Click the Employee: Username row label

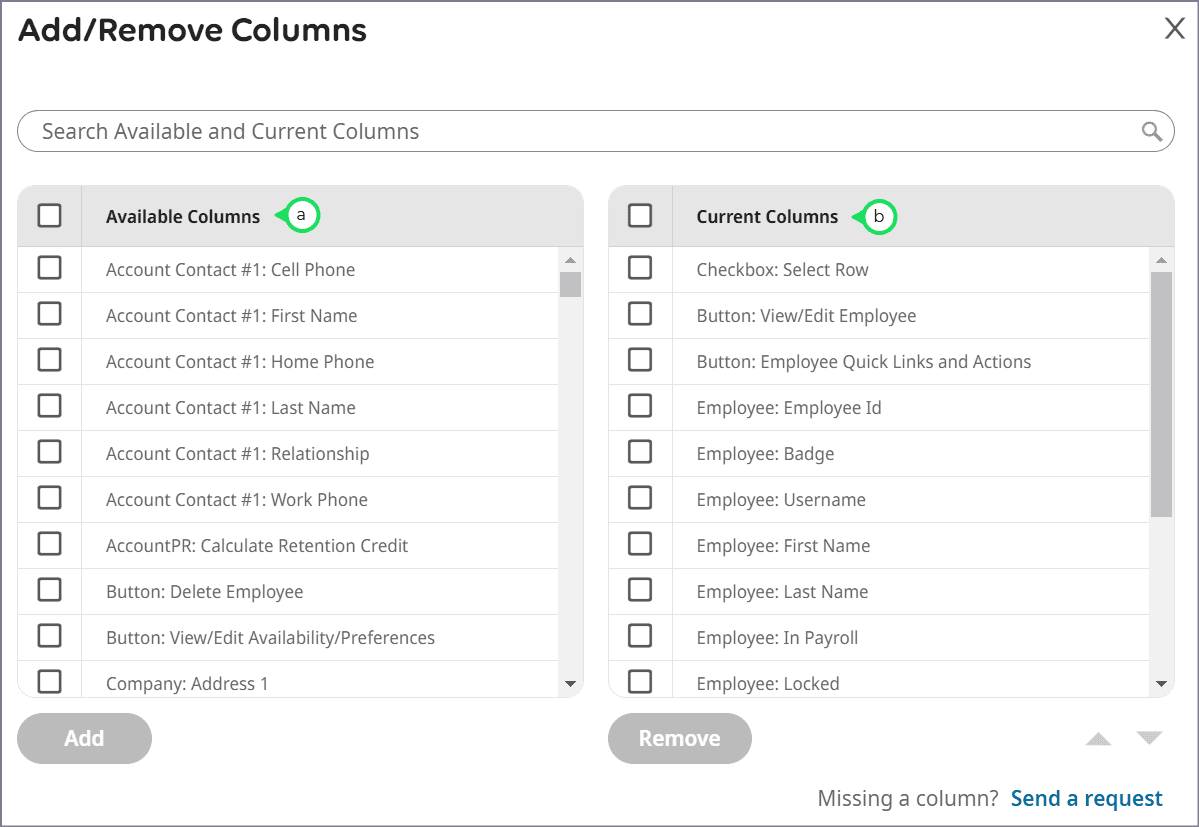pos(781,500)
